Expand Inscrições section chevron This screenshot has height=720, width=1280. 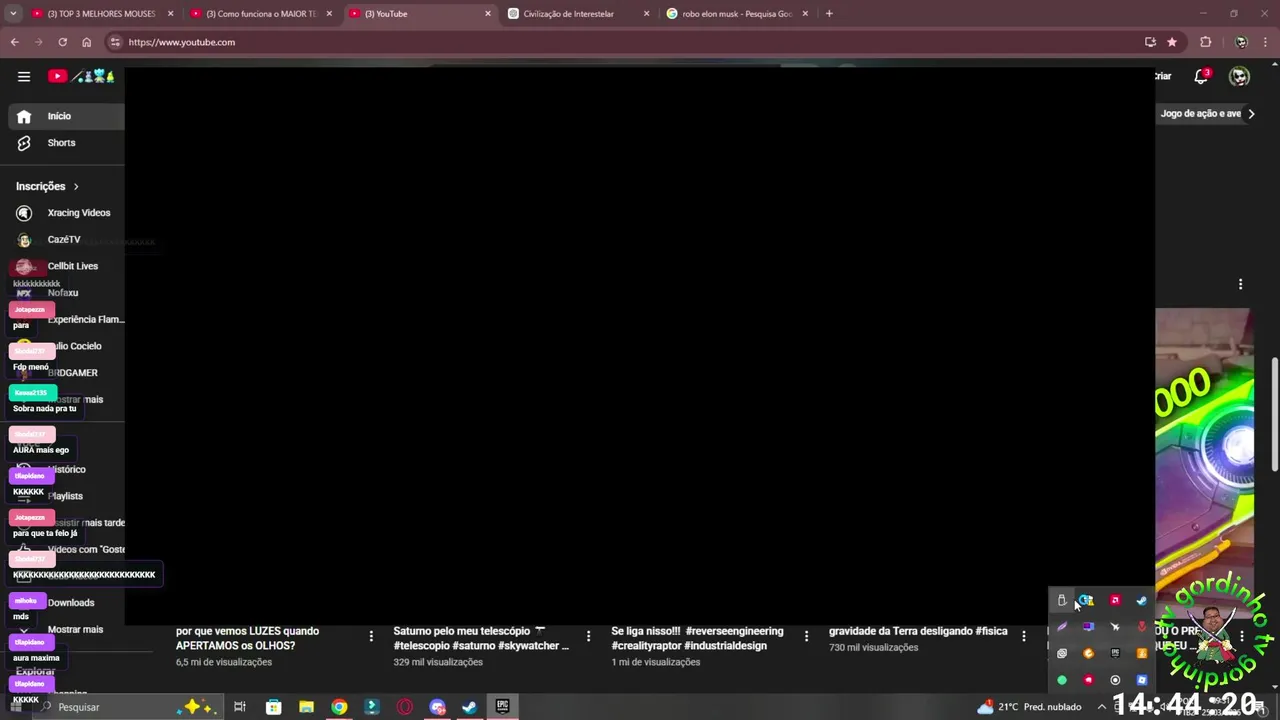coord(75,186)
